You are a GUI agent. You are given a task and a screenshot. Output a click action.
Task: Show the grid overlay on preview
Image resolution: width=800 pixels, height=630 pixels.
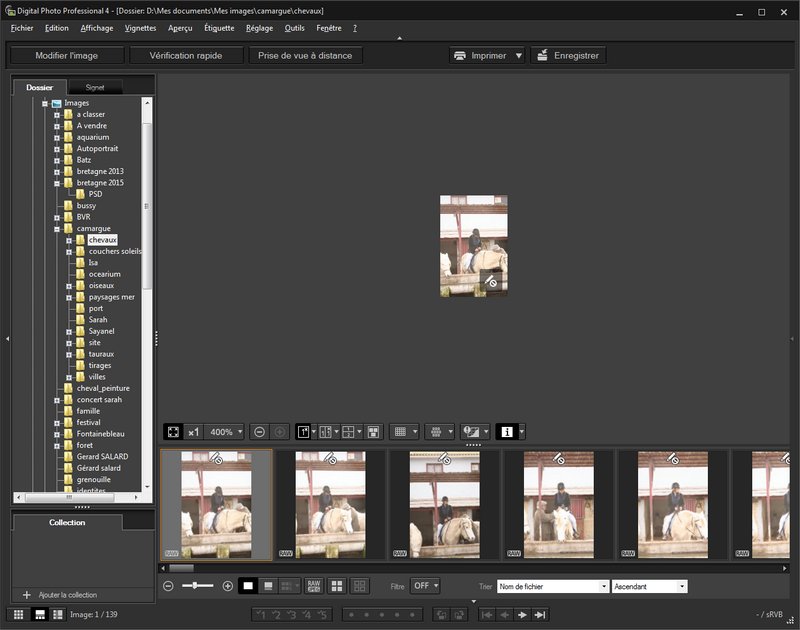point(401,432)
